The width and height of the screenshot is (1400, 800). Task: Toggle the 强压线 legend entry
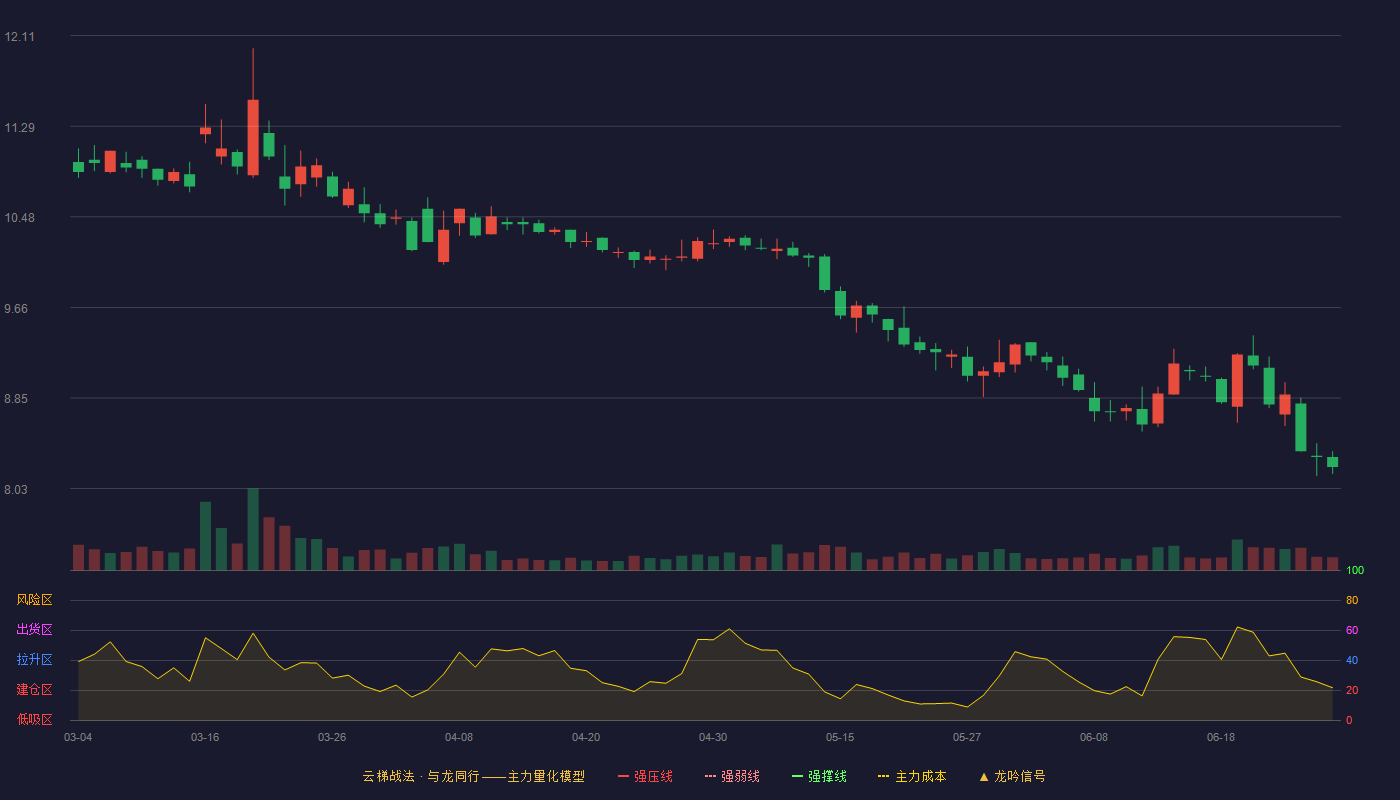[x=645, y=776]
